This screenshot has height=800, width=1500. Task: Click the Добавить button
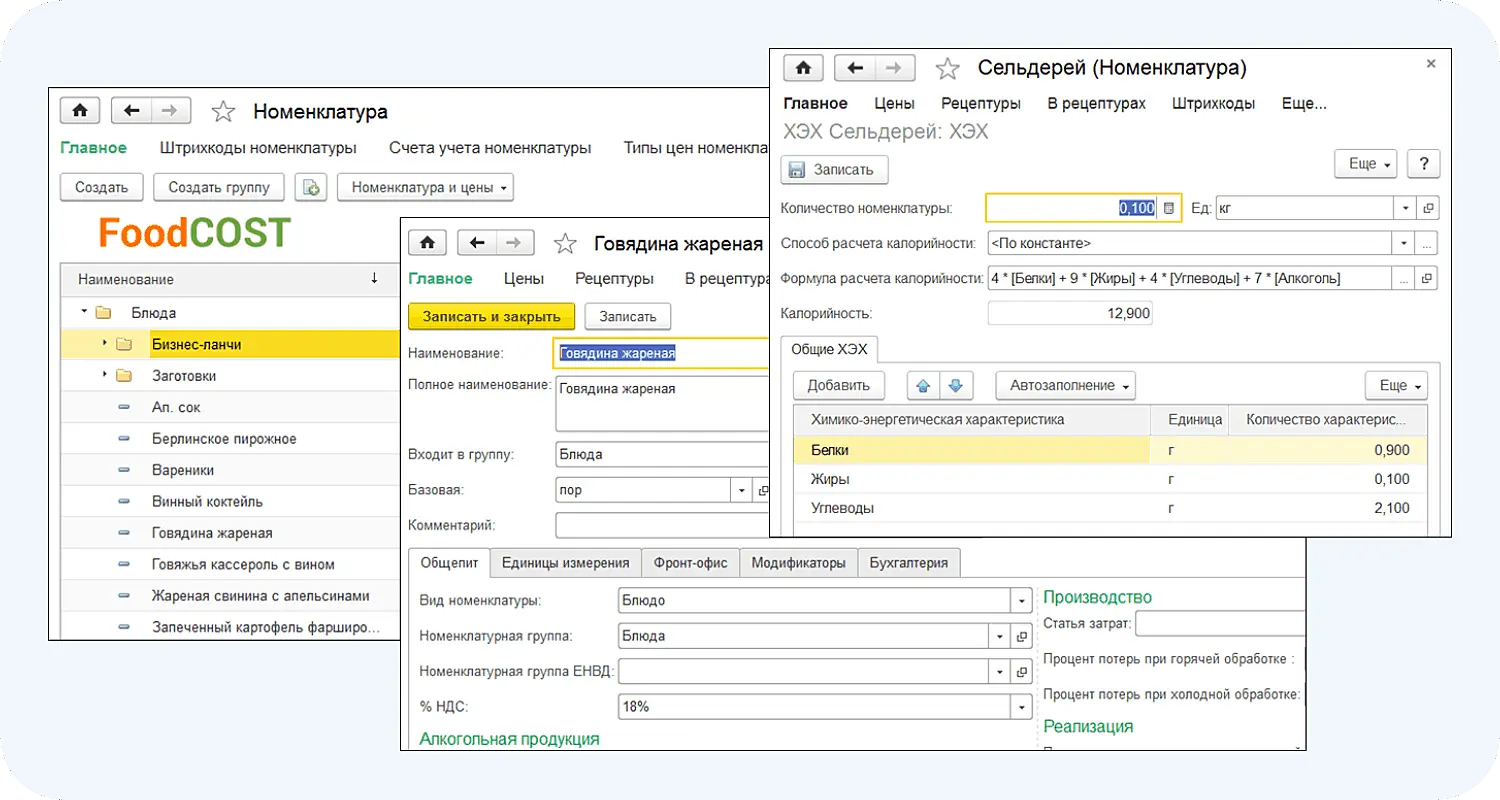coord(838,385)
